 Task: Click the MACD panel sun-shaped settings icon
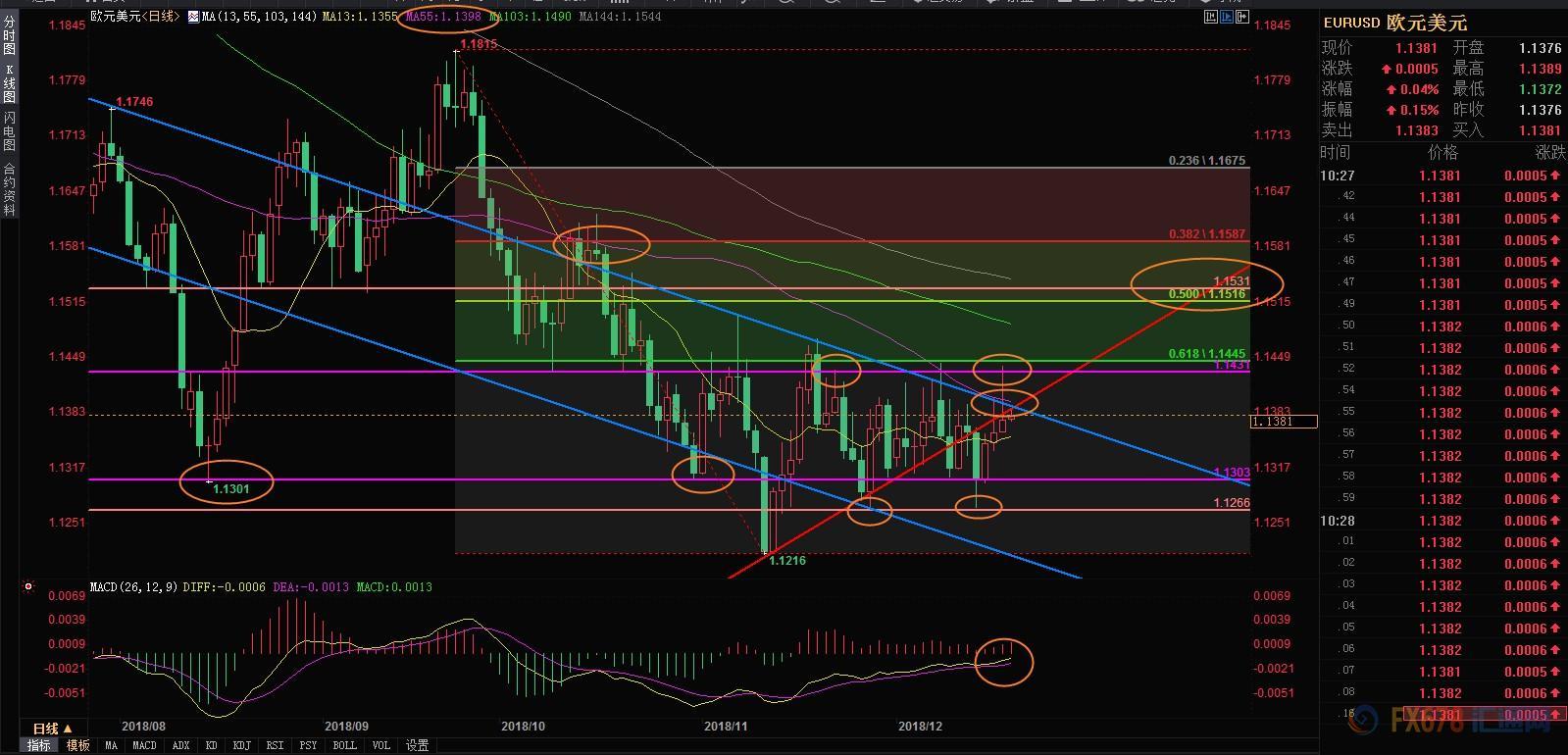pos(28,587)
